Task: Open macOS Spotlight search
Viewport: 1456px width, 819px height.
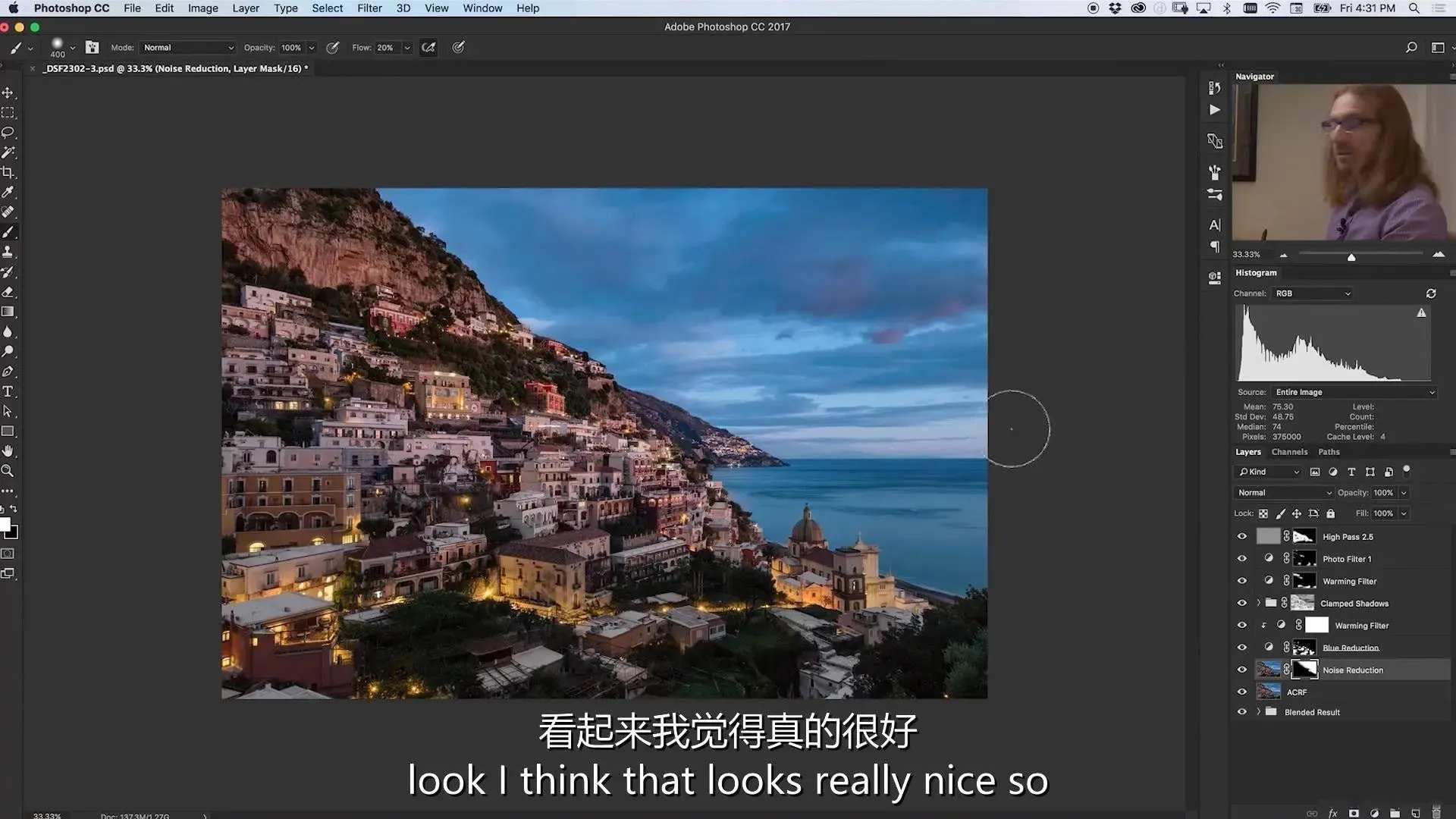Action: (x=1414, y=8)
